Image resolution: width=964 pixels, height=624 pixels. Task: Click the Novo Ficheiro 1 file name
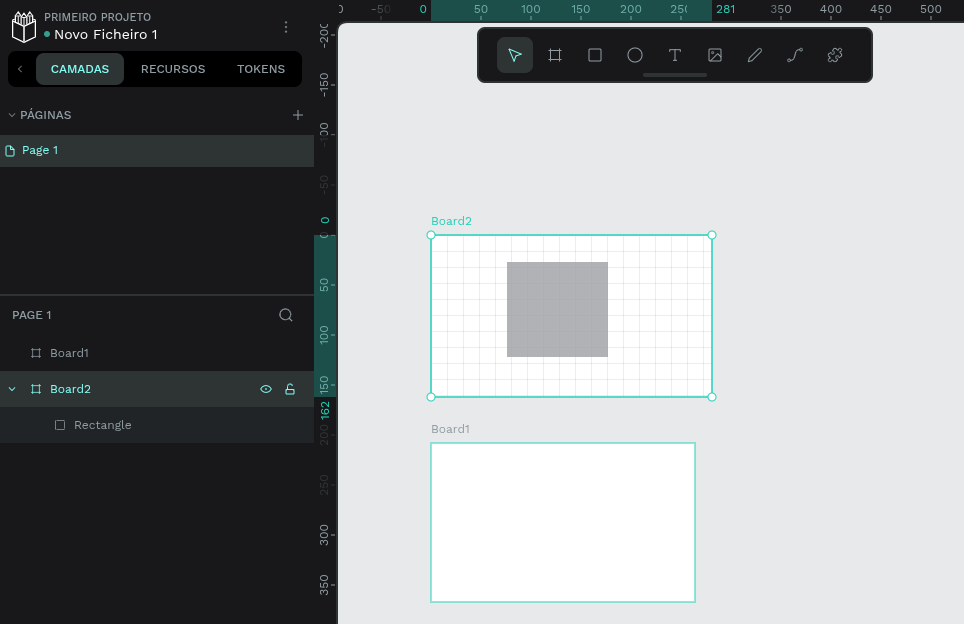(106, 34)
